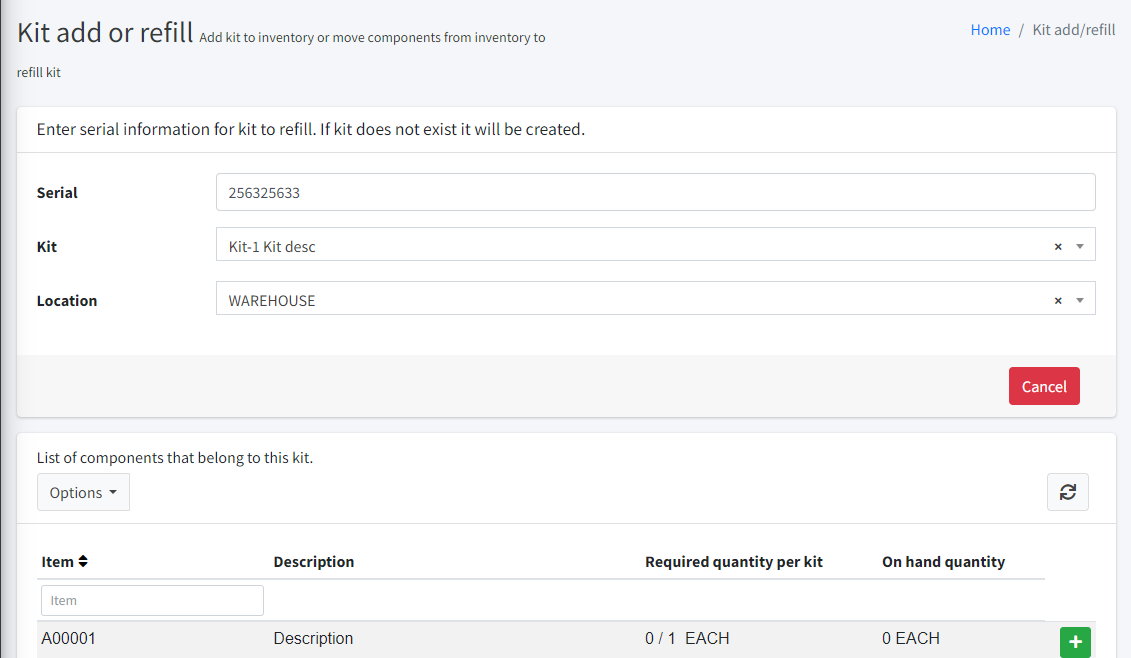Sort the table by Item column
The image size is (1131, 658).
pos(83,562)
